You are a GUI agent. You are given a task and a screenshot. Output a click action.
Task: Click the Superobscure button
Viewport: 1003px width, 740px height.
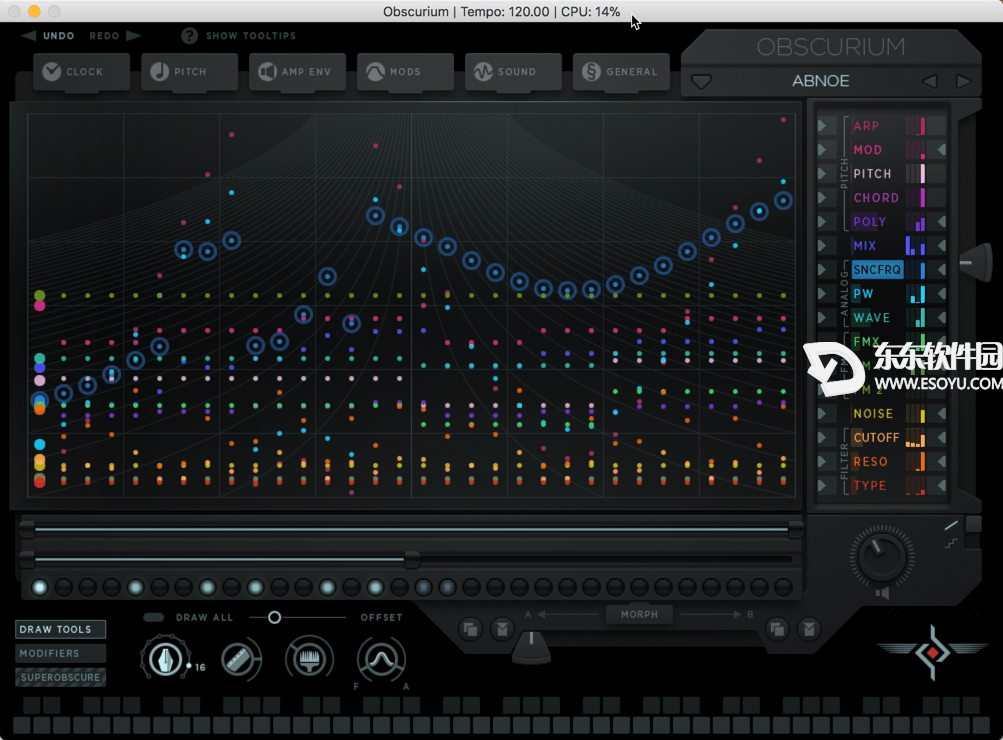(61, 677)
